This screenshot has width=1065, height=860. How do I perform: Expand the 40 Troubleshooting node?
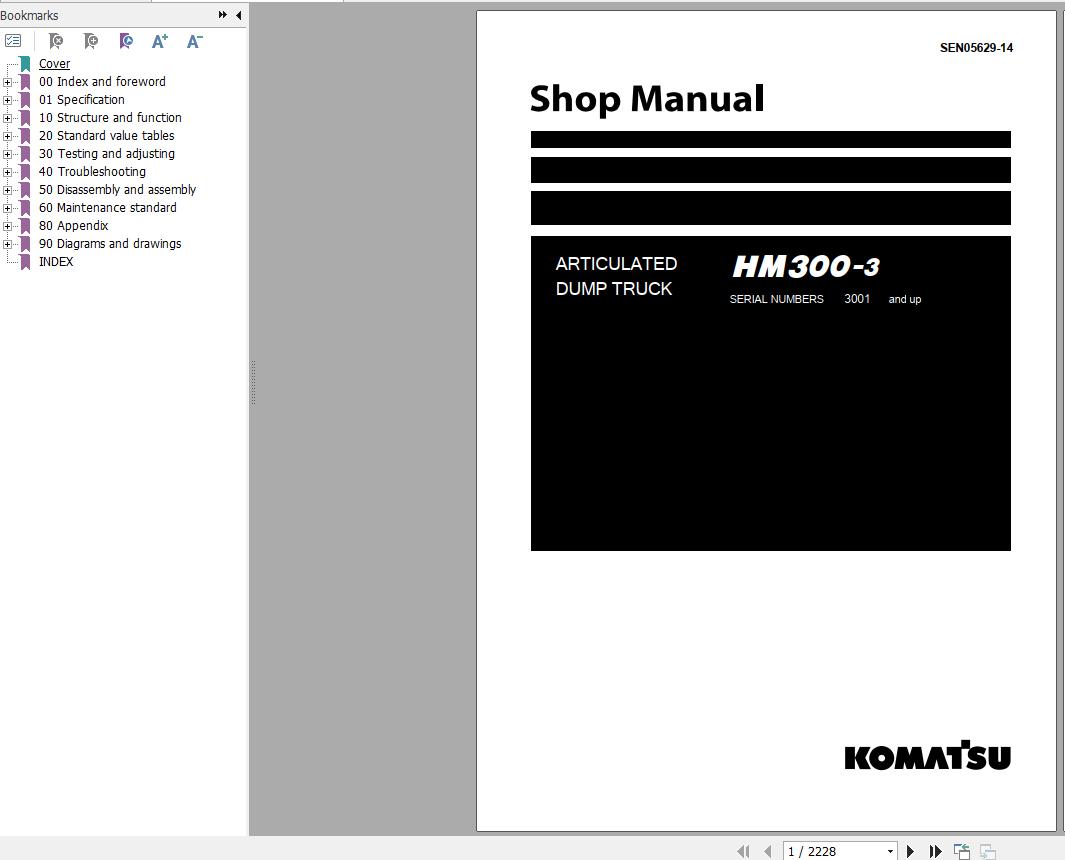[x=7, y=173]
